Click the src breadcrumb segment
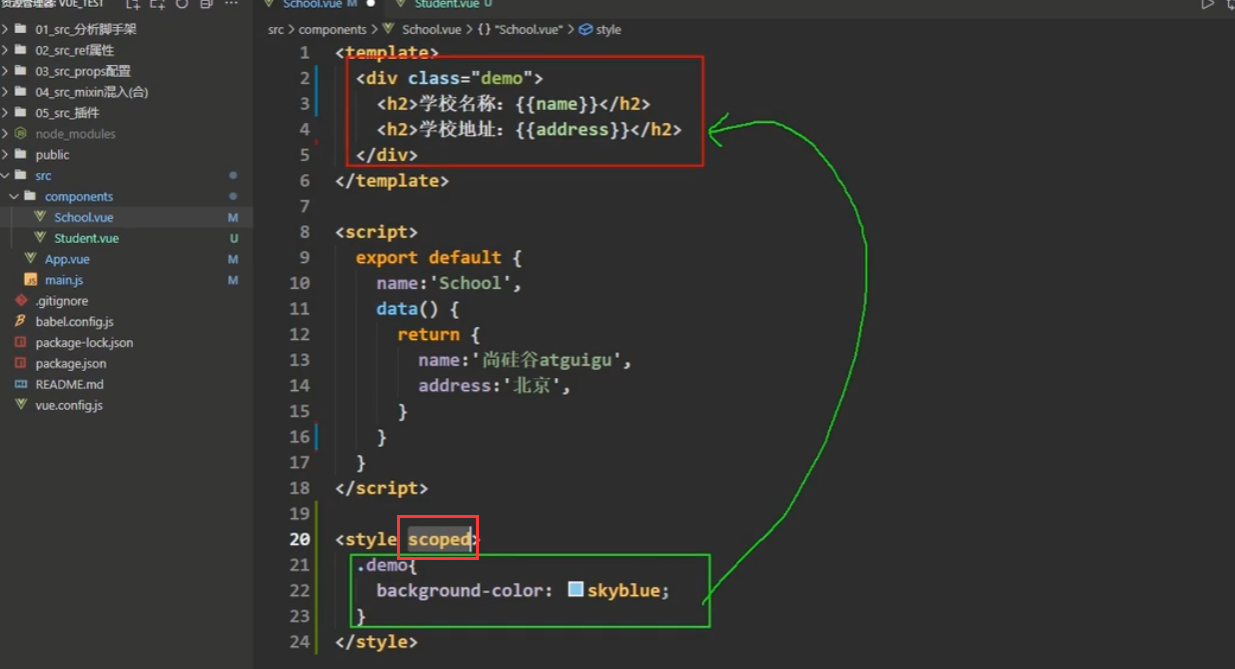This screenshot has width=1235, height=669. click(276, 30)
